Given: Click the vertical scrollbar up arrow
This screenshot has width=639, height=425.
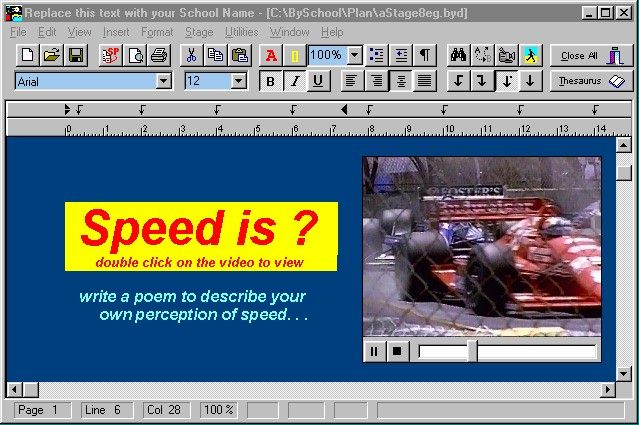Looking at the screenshot, I should pyautogui.click(x=624, y=145).
